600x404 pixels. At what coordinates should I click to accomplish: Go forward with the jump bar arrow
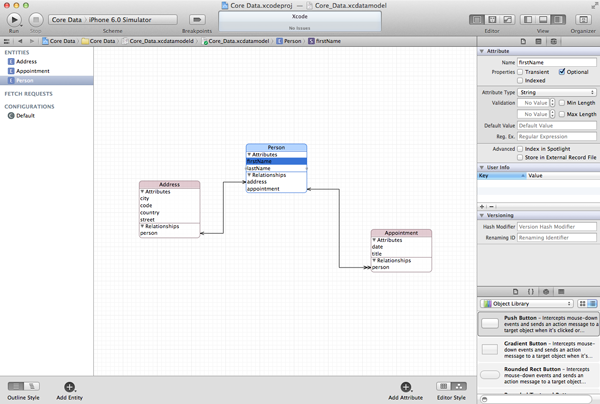point(32,41)
